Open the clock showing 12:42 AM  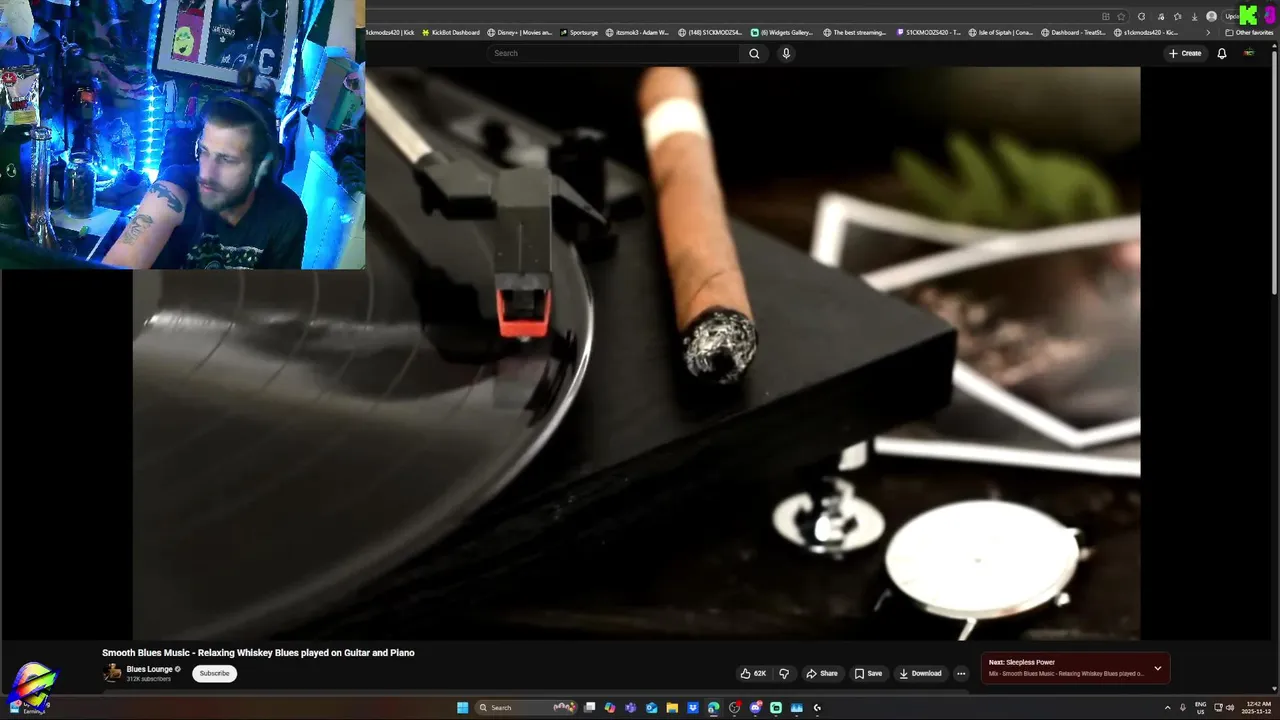pyautogui.click(x=1258, y=708)
